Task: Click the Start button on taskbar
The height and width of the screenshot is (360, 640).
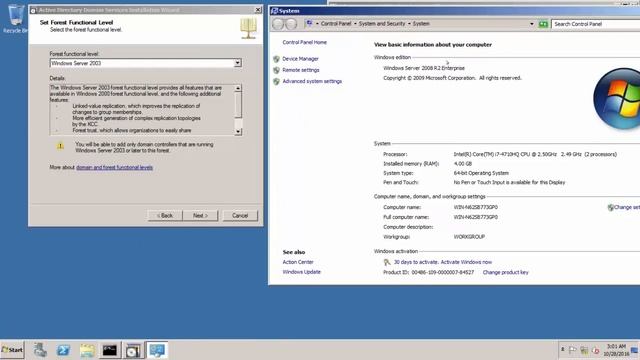Action: (12, 350)
